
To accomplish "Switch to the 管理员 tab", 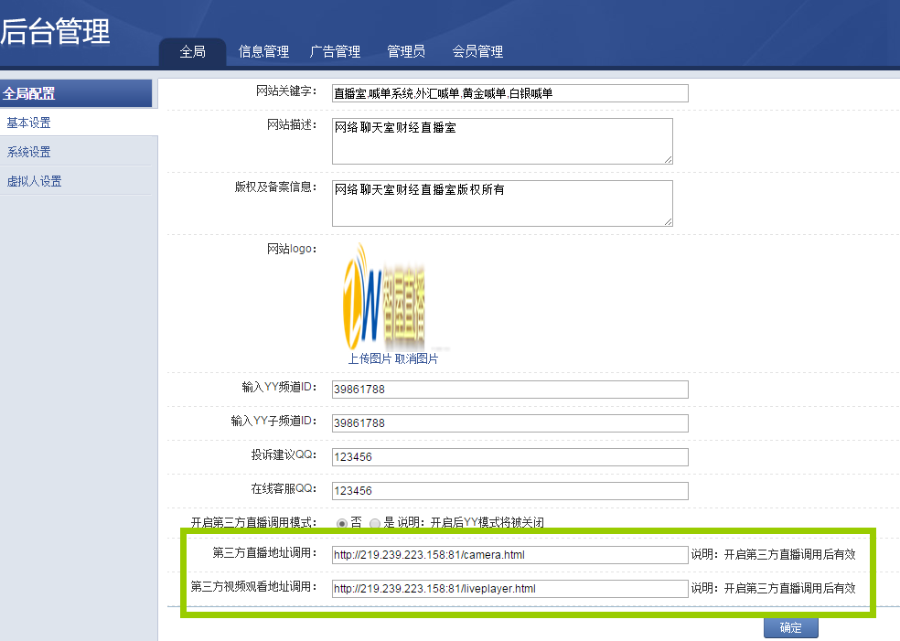I will [405, 52].
